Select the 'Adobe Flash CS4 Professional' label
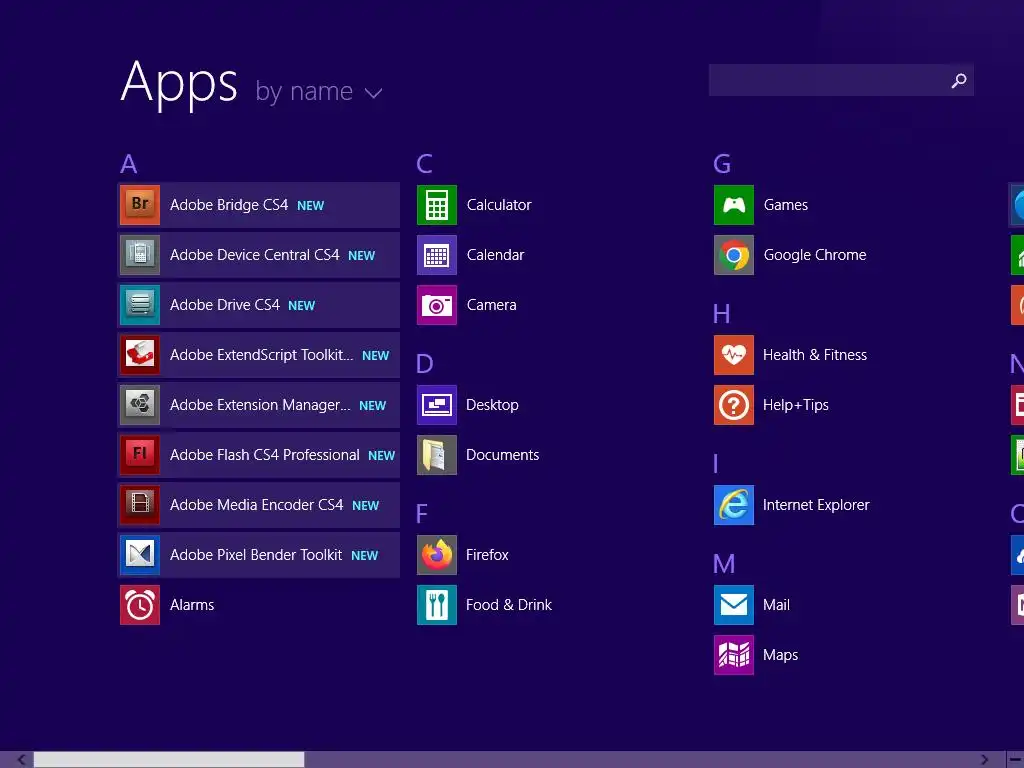Screen dimensions: 1024x768 click(264, 455)
